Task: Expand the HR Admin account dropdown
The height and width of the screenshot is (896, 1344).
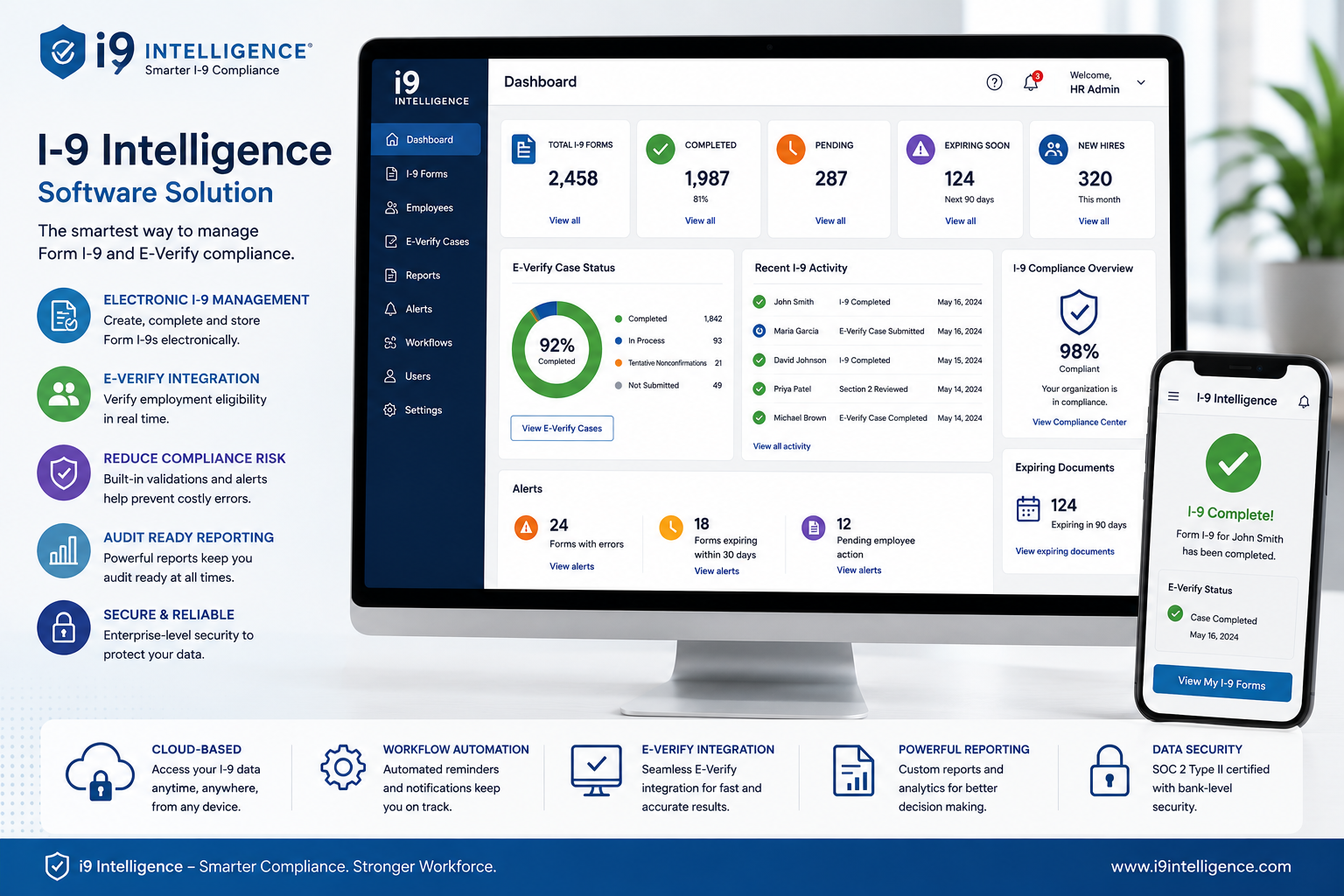Action: (1141, 82)
